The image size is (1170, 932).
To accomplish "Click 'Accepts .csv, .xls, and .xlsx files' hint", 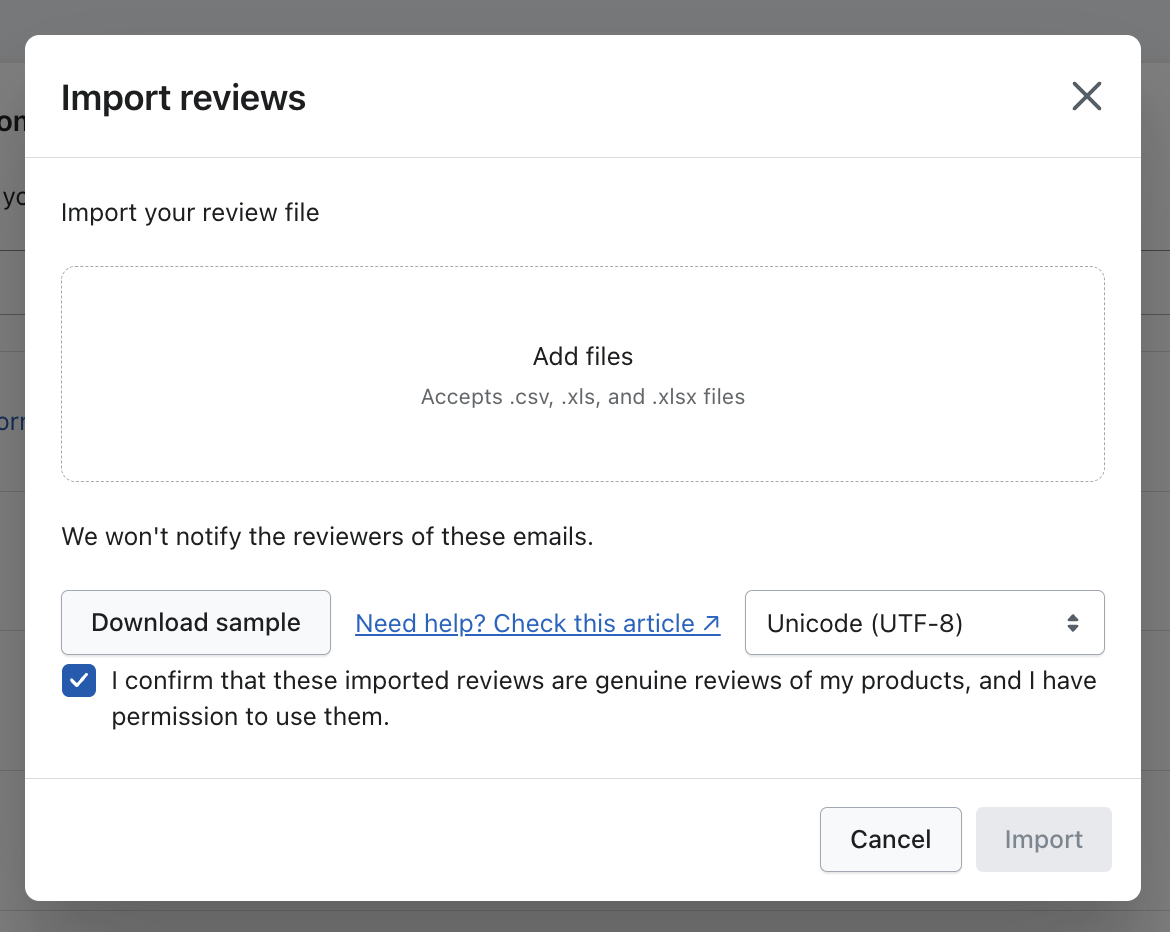I will (x=583, y=397).
